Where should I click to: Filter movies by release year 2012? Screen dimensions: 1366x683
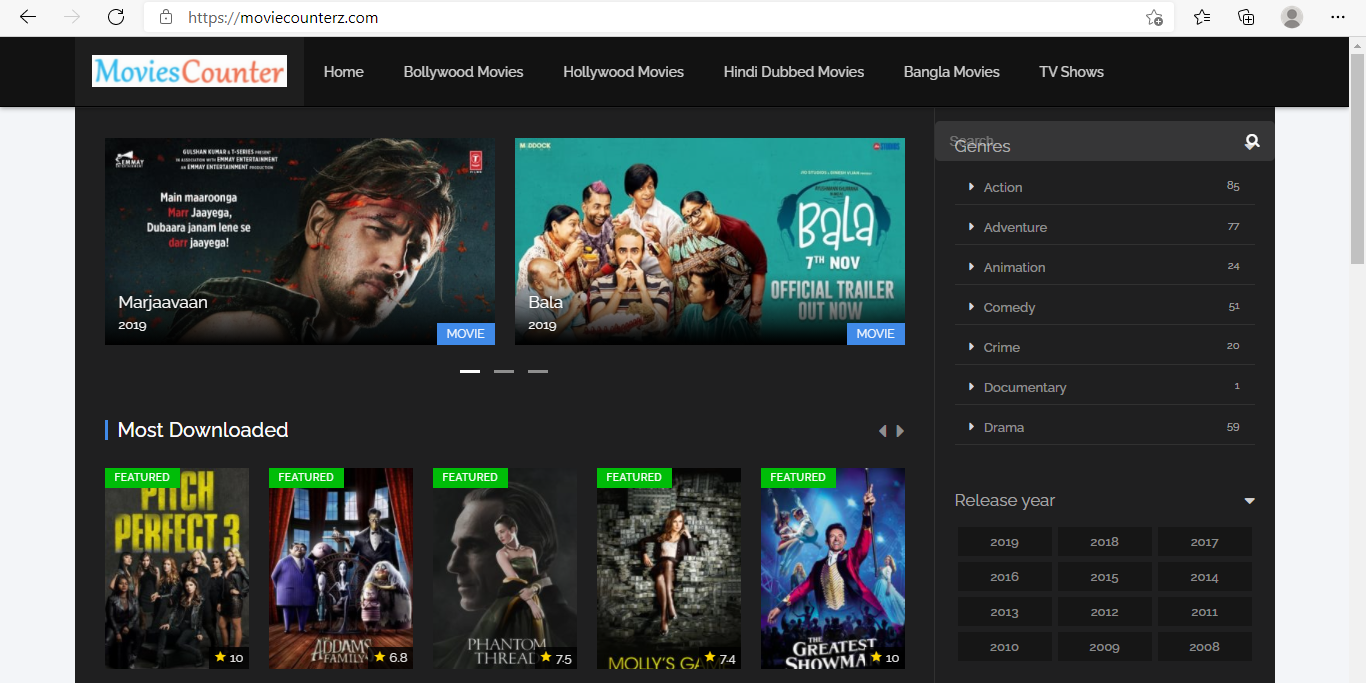coord(1104,612)
